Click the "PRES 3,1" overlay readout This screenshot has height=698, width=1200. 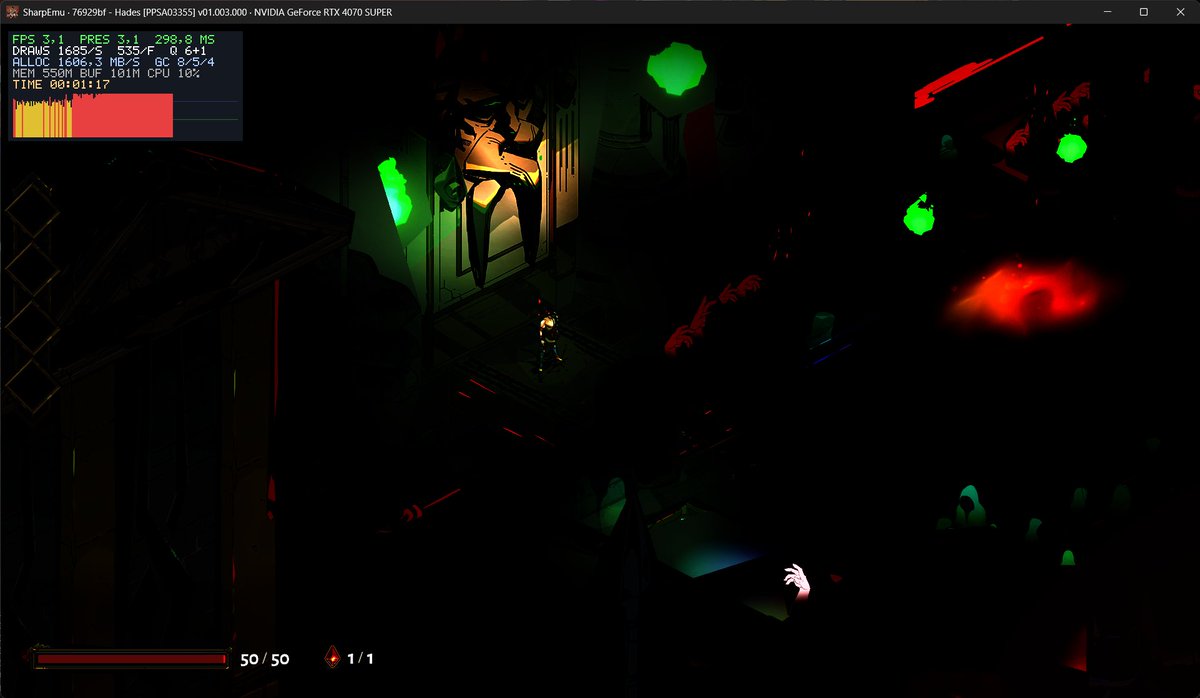(109, 40)
